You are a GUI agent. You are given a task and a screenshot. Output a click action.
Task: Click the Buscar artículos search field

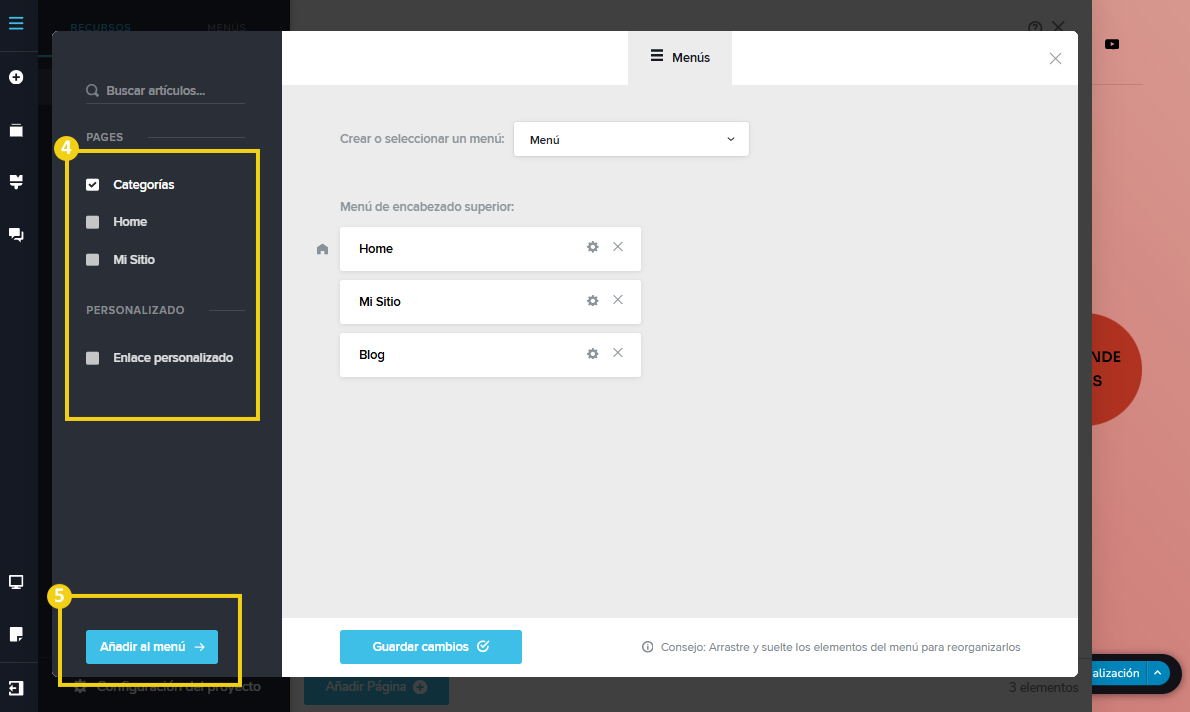click(x=170, y=91)
